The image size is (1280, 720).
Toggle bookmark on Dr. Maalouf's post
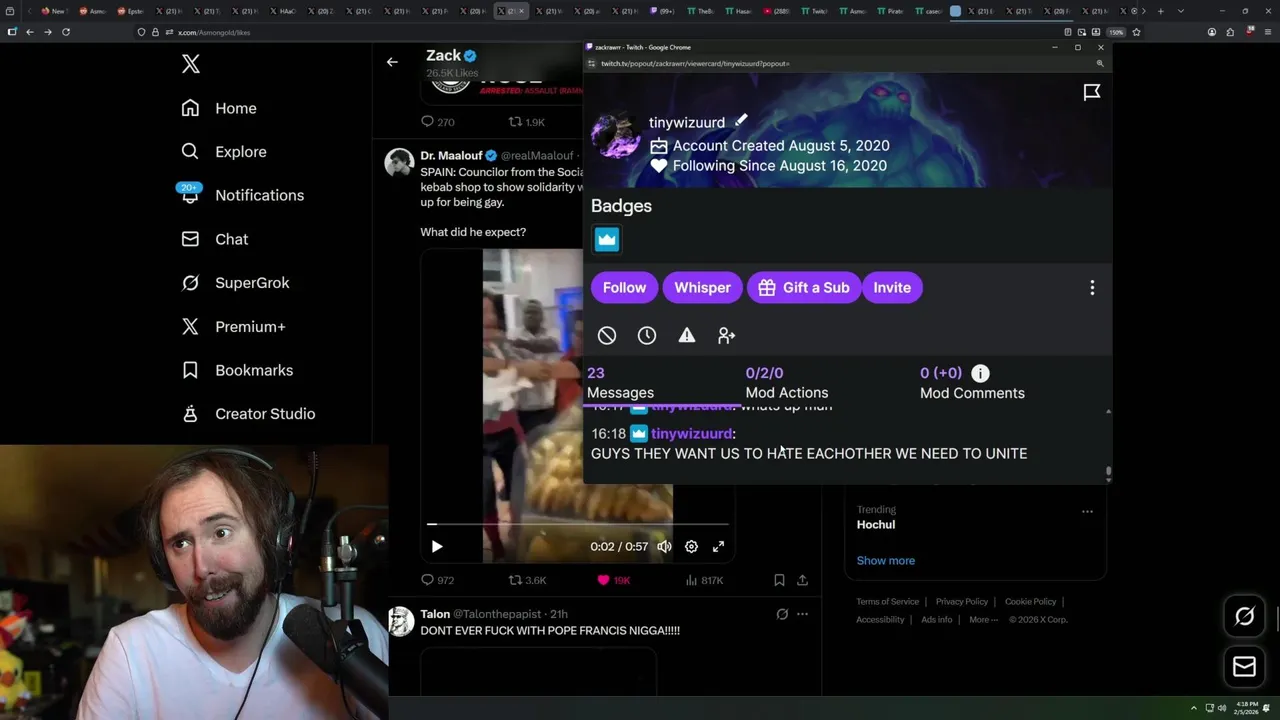coord(779,580)
